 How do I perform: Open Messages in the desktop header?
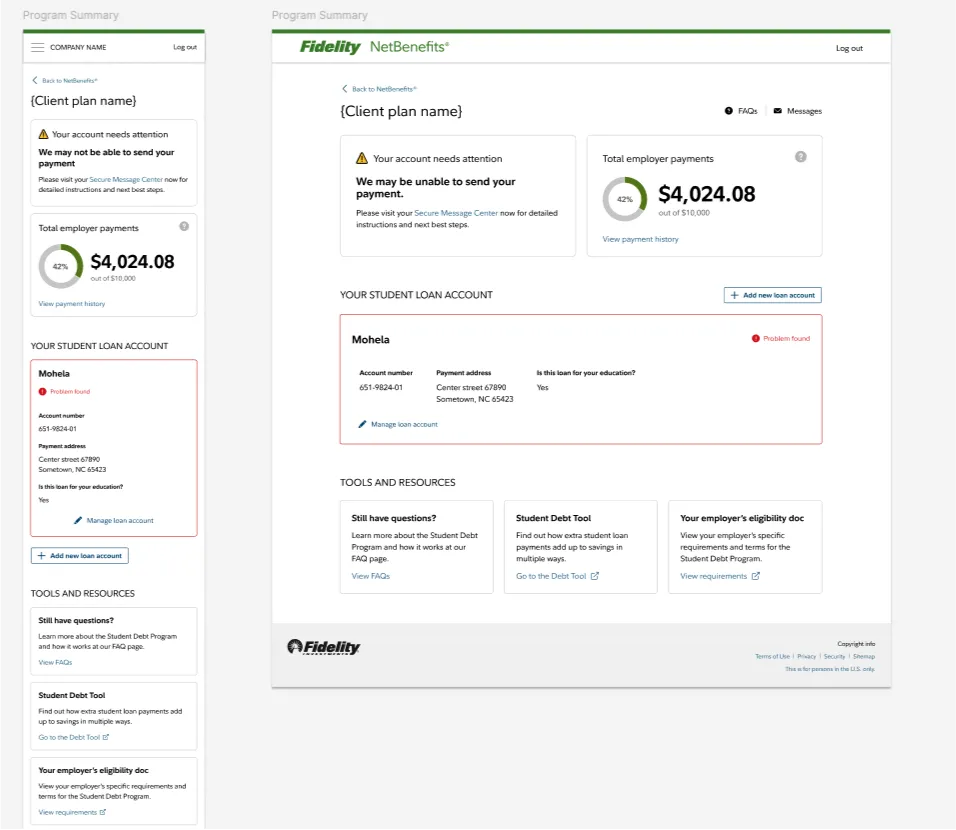coord(797,111)
